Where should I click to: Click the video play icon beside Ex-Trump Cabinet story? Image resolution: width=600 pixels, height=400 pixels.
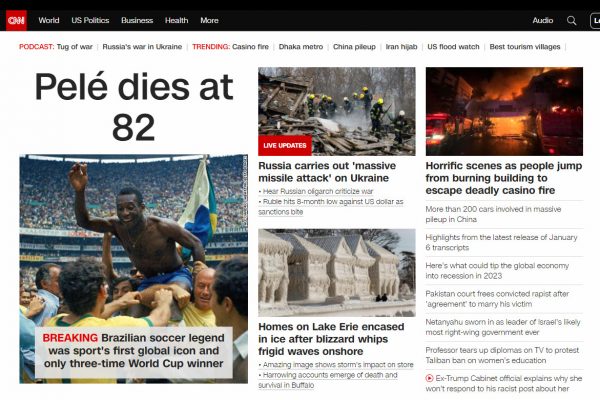[429, 378]
